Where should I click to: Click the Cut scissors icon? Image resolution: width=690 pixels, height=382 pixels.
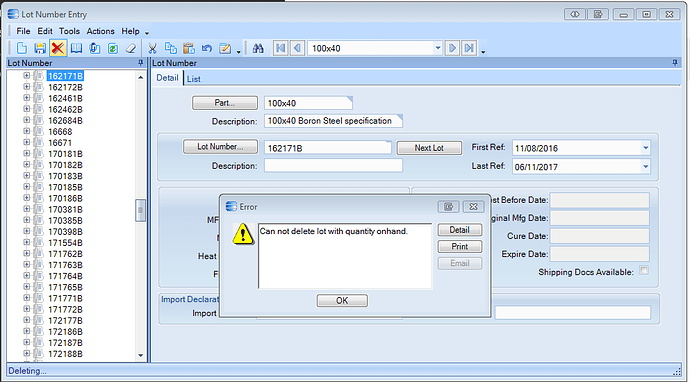(153, 48)
